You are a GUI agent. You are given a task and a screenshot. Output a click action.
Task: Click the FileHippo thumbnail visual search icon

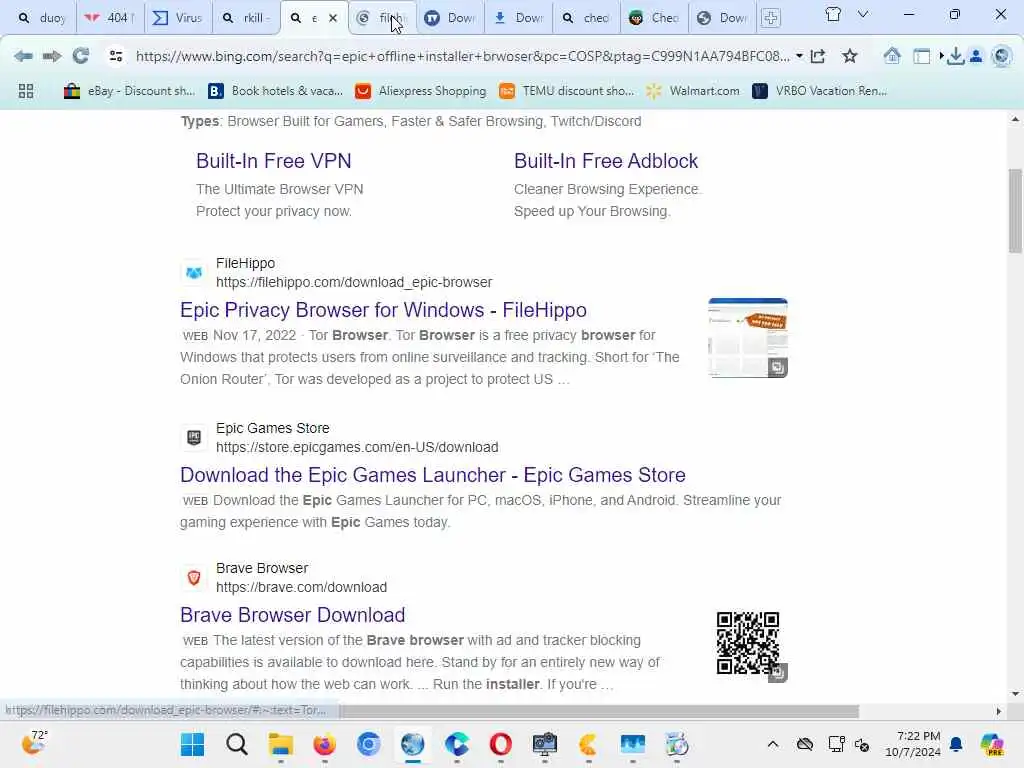click(777, 368)
